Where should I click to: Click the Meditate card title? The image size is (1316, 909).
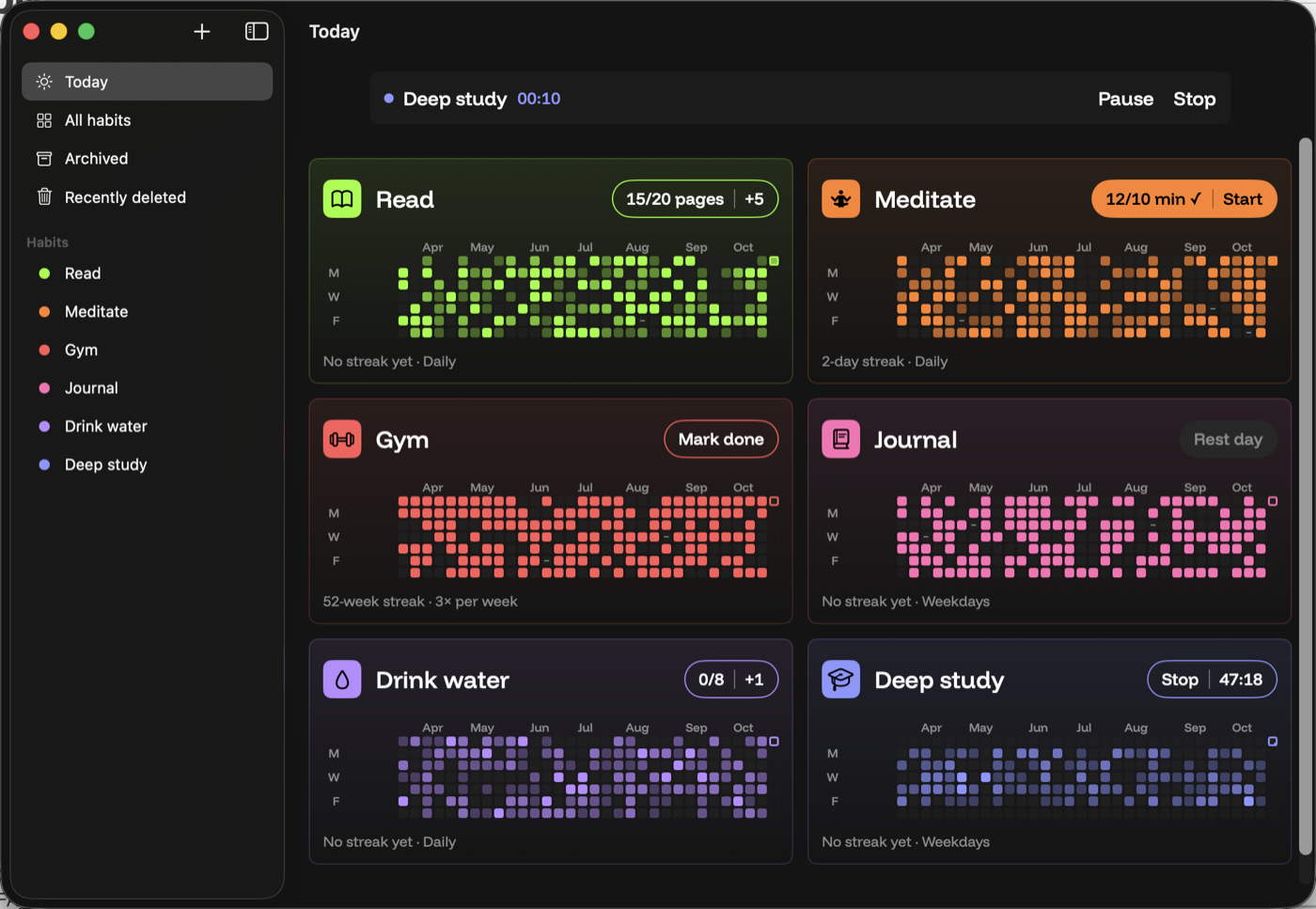pyautogui.click(x=925, y=199)
